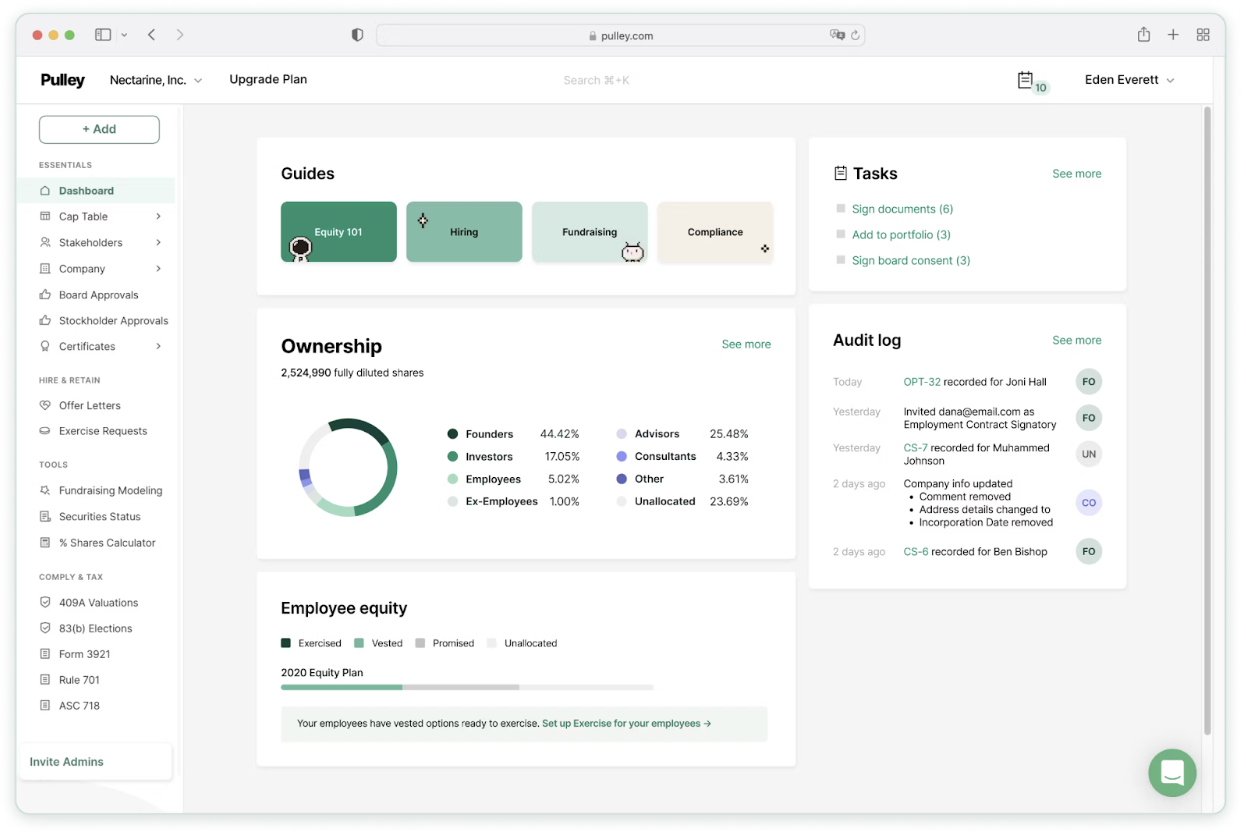Open Fundraising Modeling in the sidebar
The image size is (1246, 838).
(110, 491)
